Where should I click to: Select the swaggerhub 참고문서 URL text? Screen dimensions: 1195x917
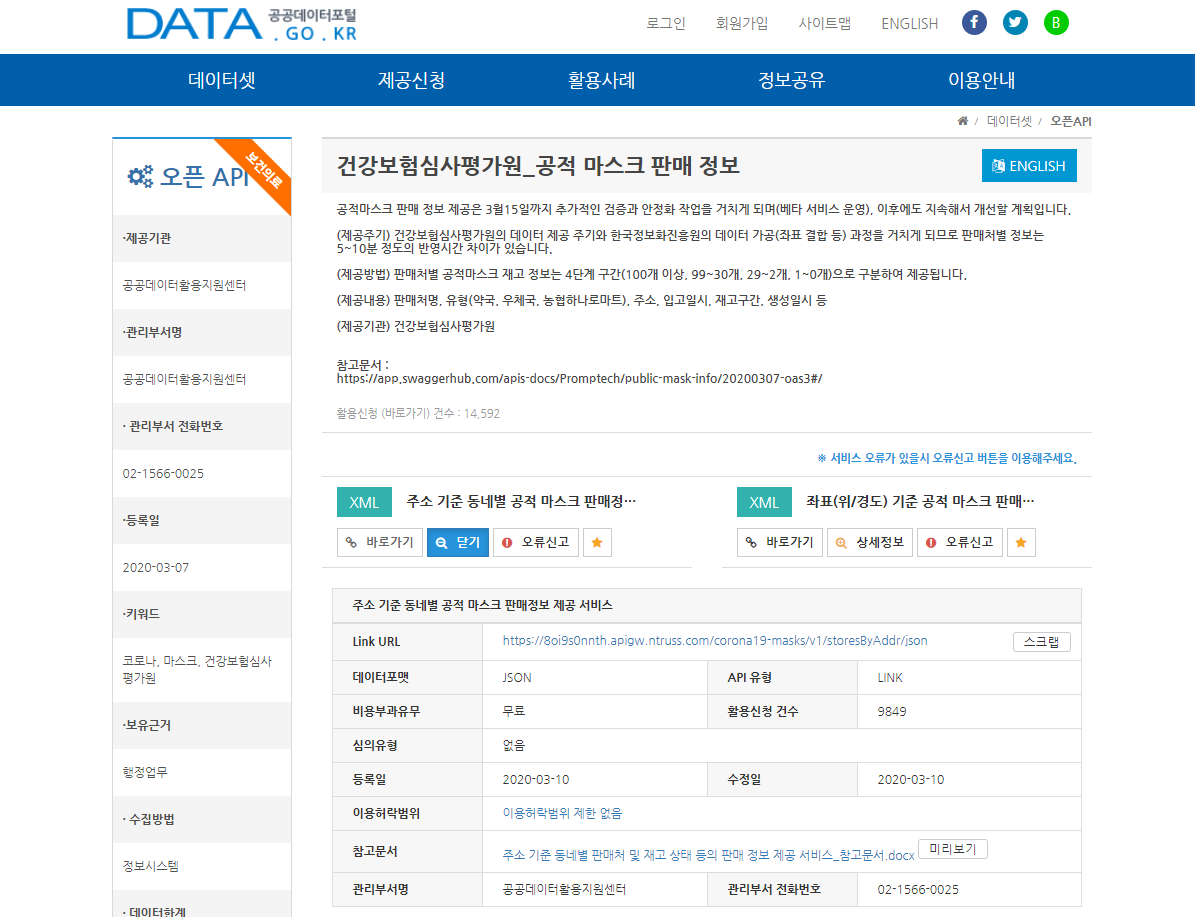pyautogui.click(x=579, y=378)
